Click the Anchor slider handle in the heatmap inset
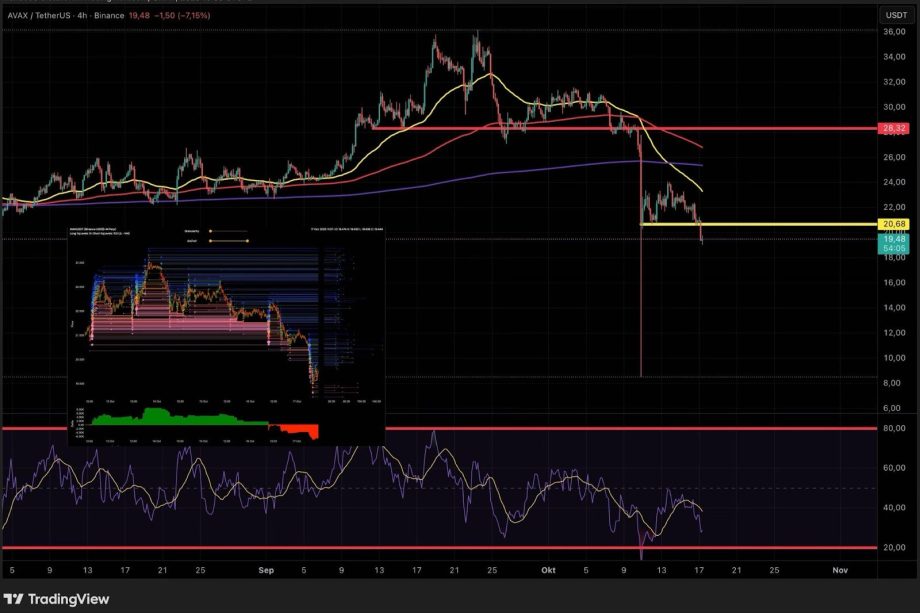 [x=247, y=241]
